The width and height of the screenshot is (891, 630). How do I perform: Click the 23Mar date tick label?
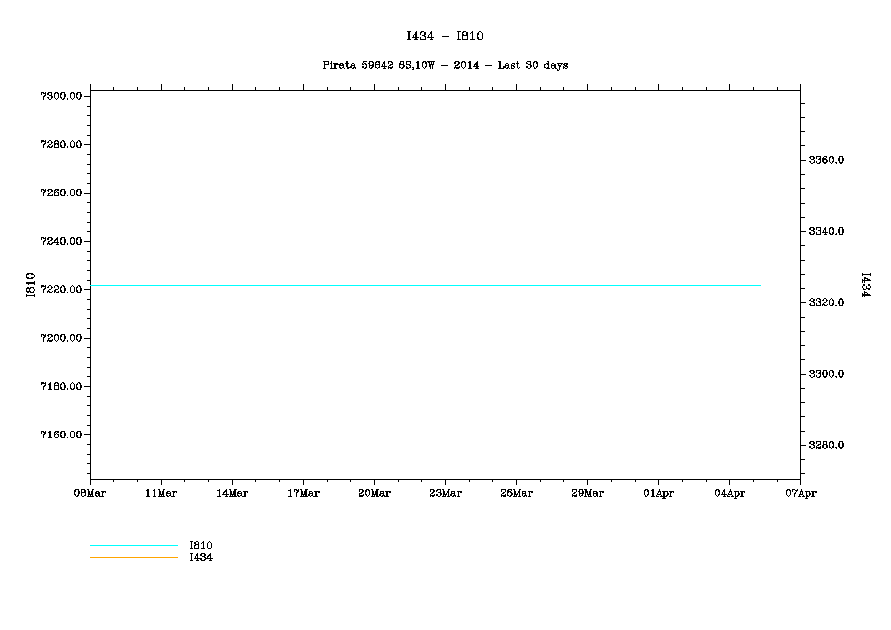tap(445, 493)
